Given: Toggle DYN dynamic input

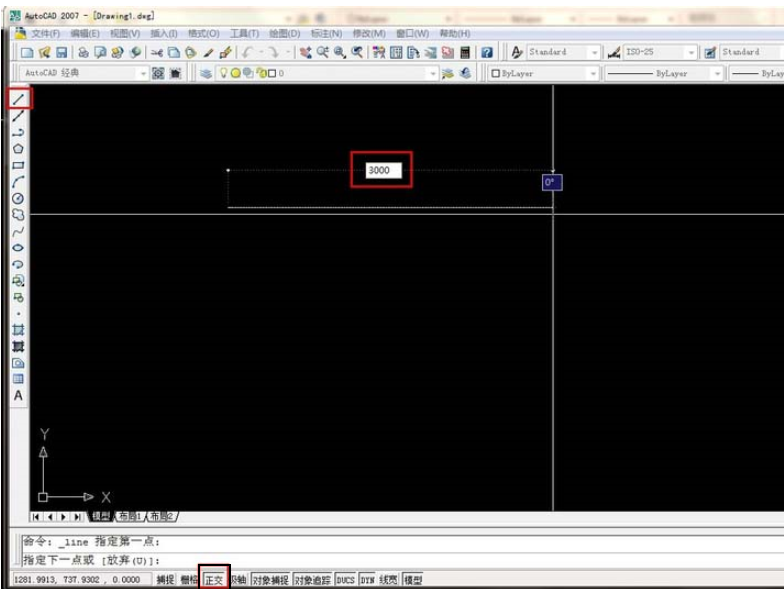Looking at the screenshot, I should (368, 580).
